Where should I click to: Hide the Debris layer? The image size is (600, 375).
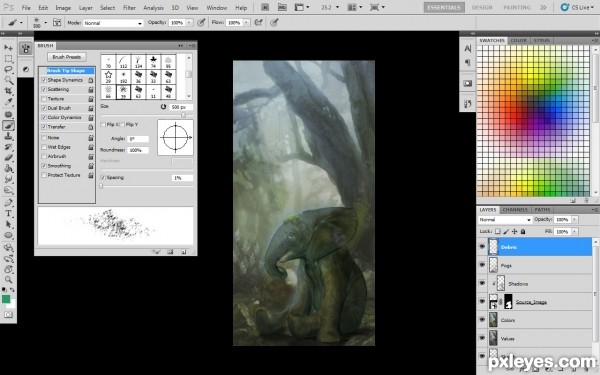click(x=482, y=247)
